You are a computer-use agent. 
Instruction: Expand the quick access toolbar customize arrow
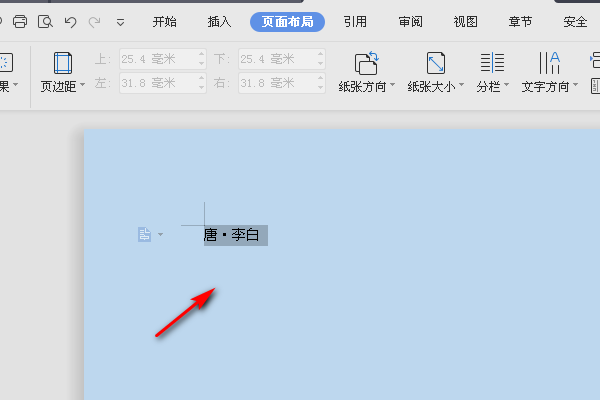point(121,23)
